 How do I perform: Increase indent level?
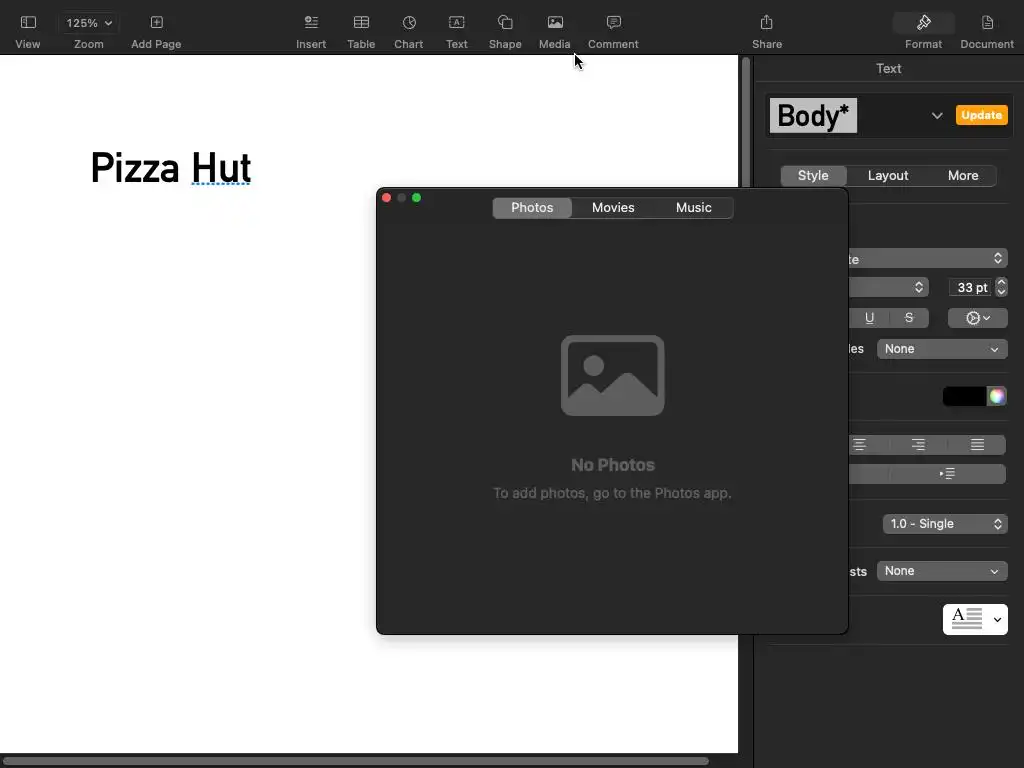point(948,473)
